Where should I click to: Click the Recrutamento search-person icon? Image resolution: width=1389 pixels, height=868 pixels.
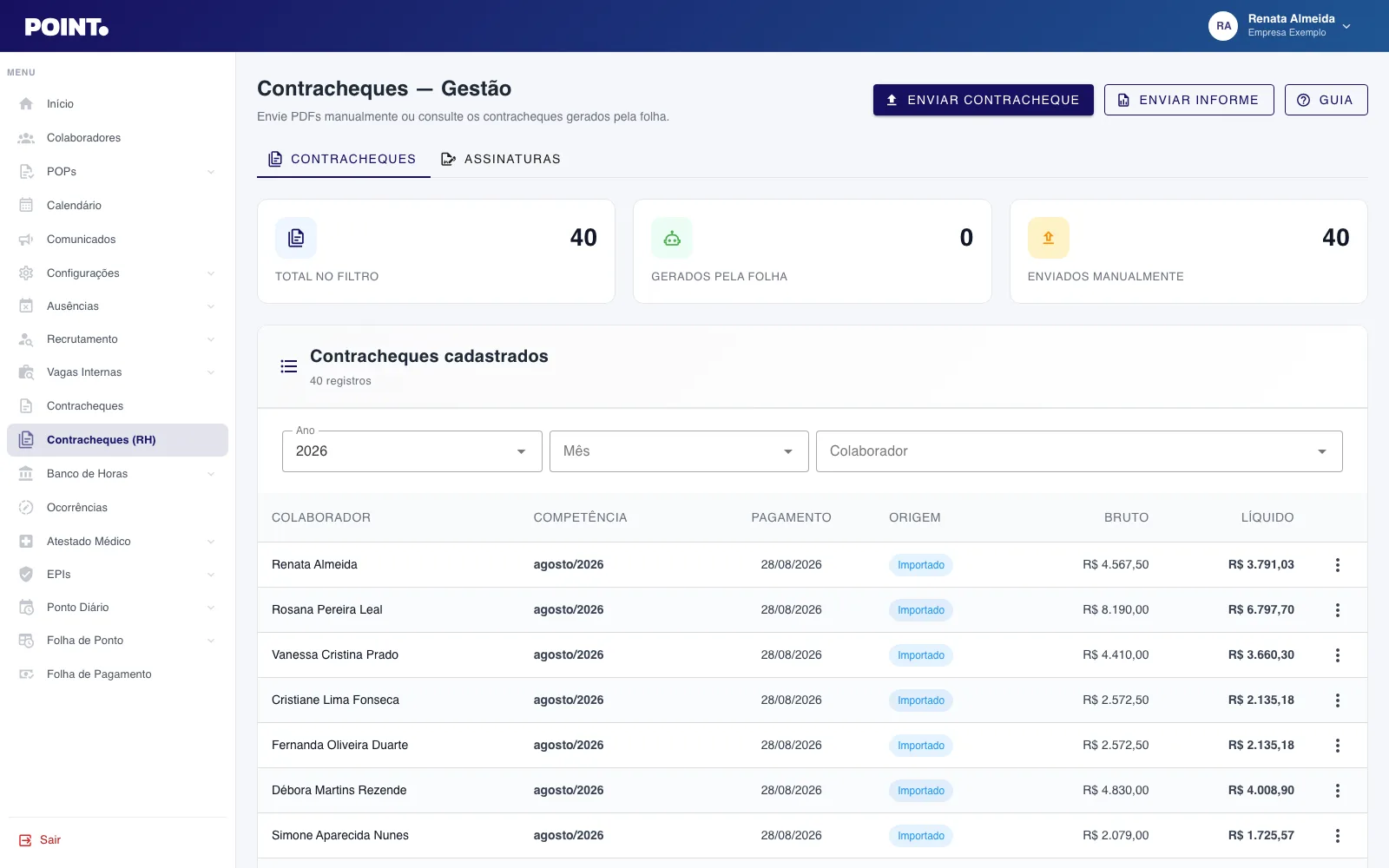26,339
